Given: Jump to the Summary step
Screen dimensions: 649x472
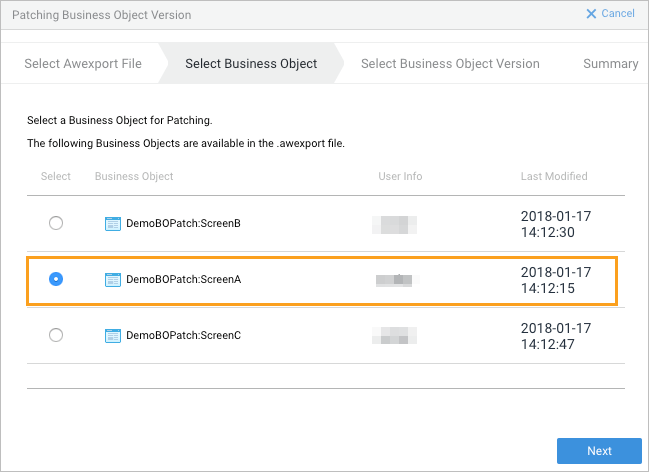Looking at the screenshot, I should 610,64.
